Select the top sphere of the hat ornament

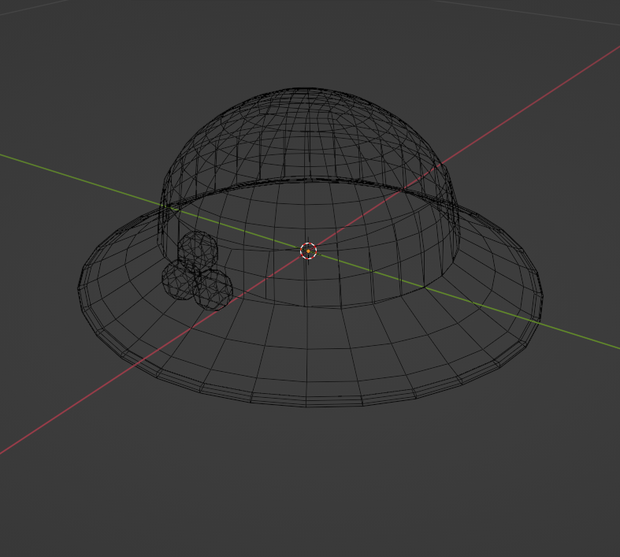(198, 251)
